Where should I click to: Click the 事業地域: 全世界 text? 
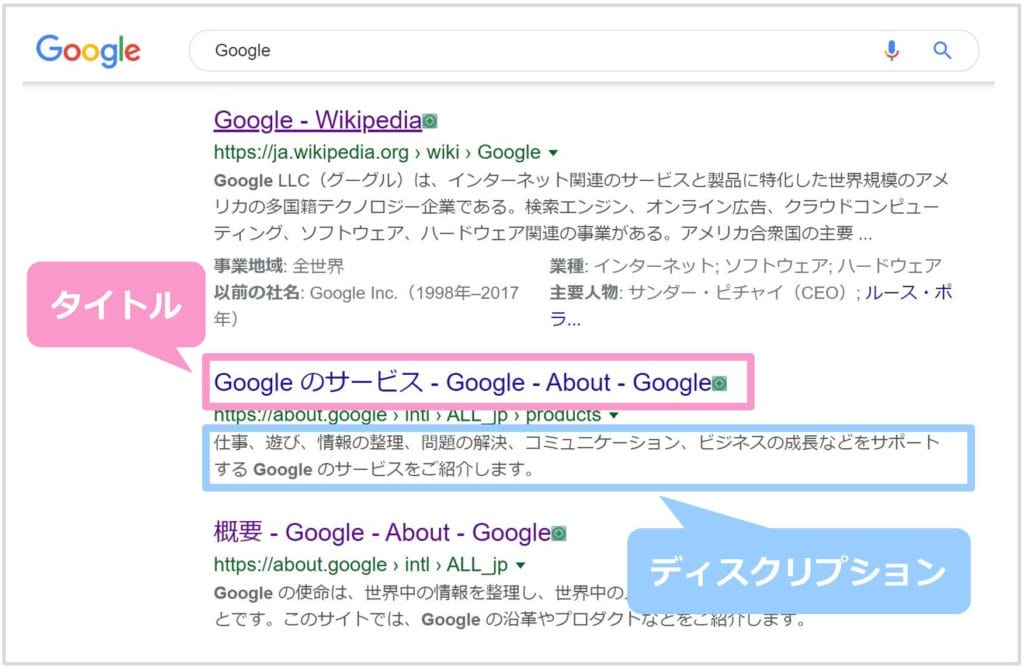point(279,266)
